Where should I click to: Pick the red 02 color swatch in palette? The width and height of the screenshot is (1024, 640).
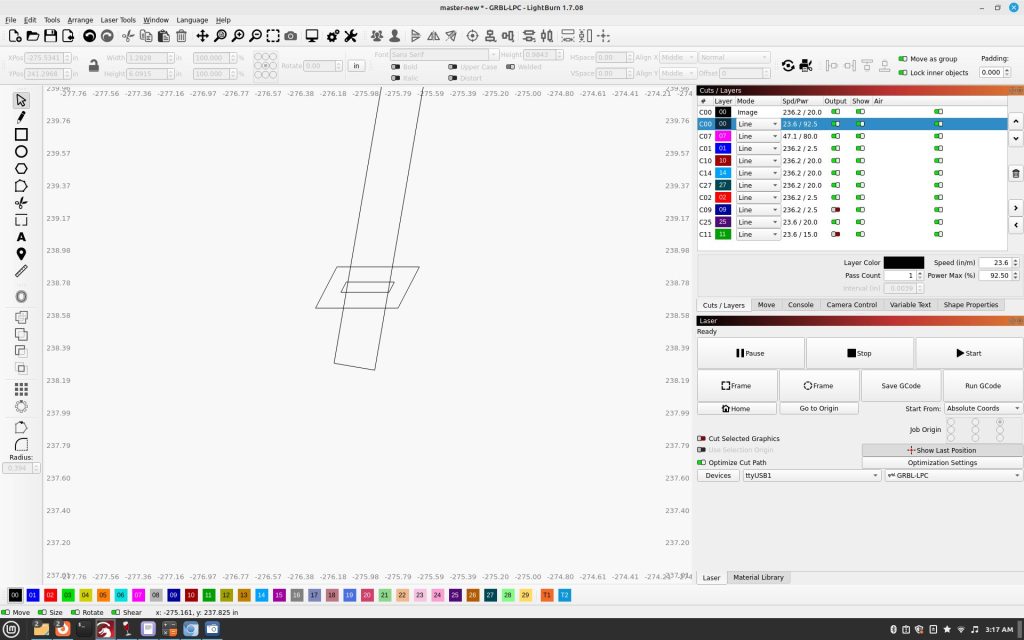pos(50,595)
